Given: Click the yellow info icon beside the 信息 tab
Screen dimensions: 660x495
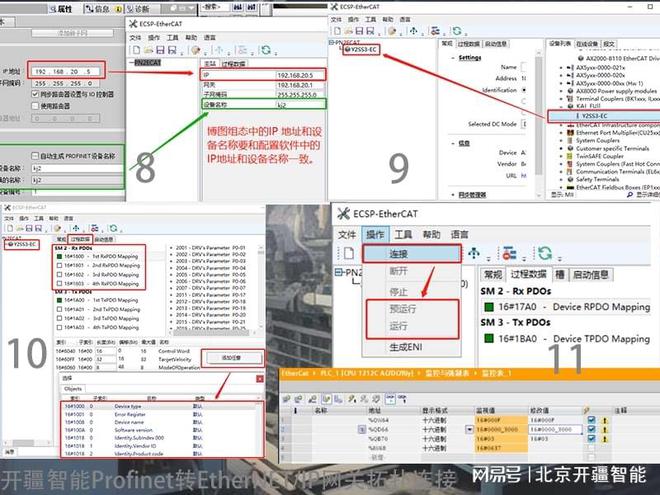Looking at the screenshot, I should point(119,8).
